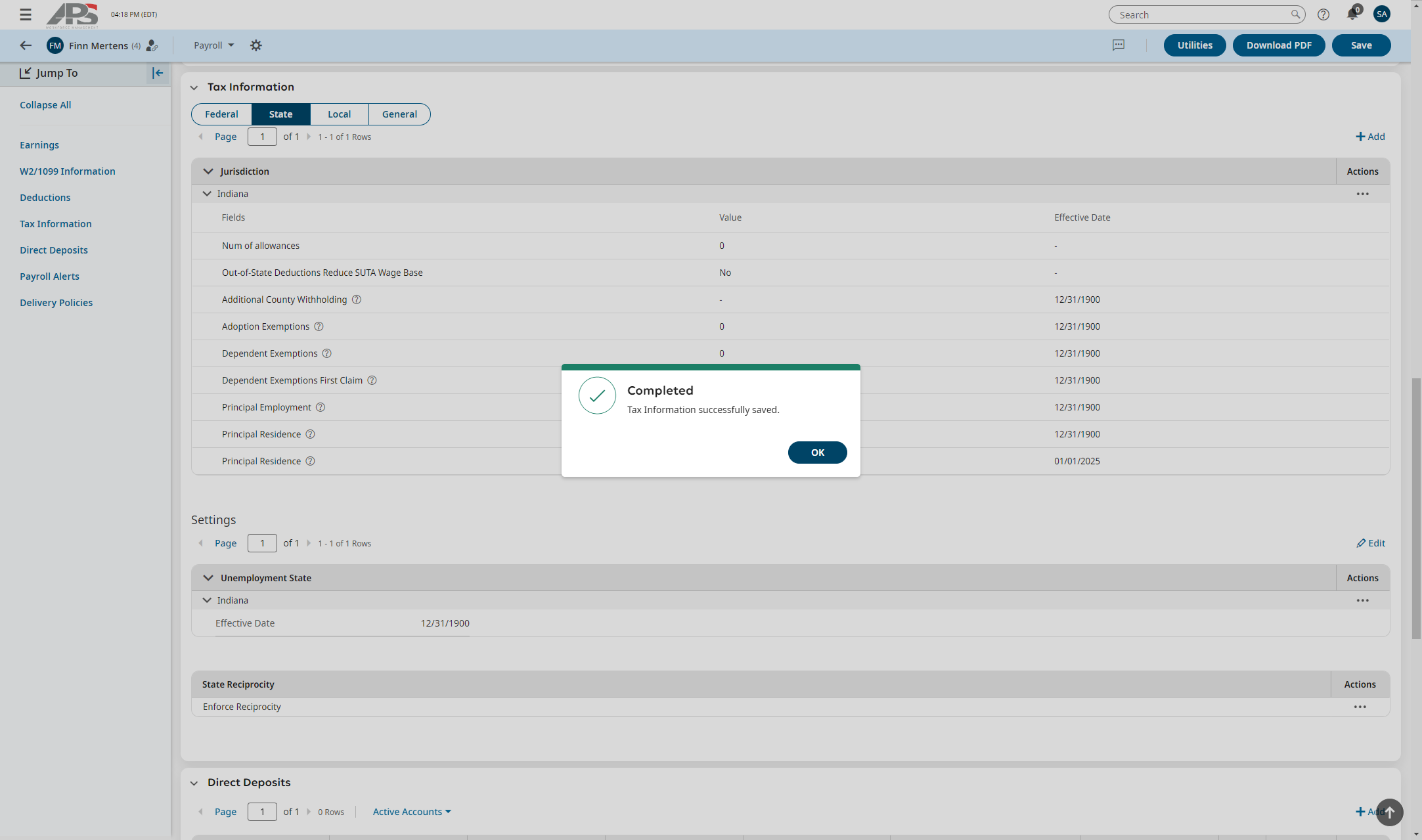Open the SA user avatar menu
Image resolution: width=1422 pixels, height=840 pixels.
click(1382, 14)
